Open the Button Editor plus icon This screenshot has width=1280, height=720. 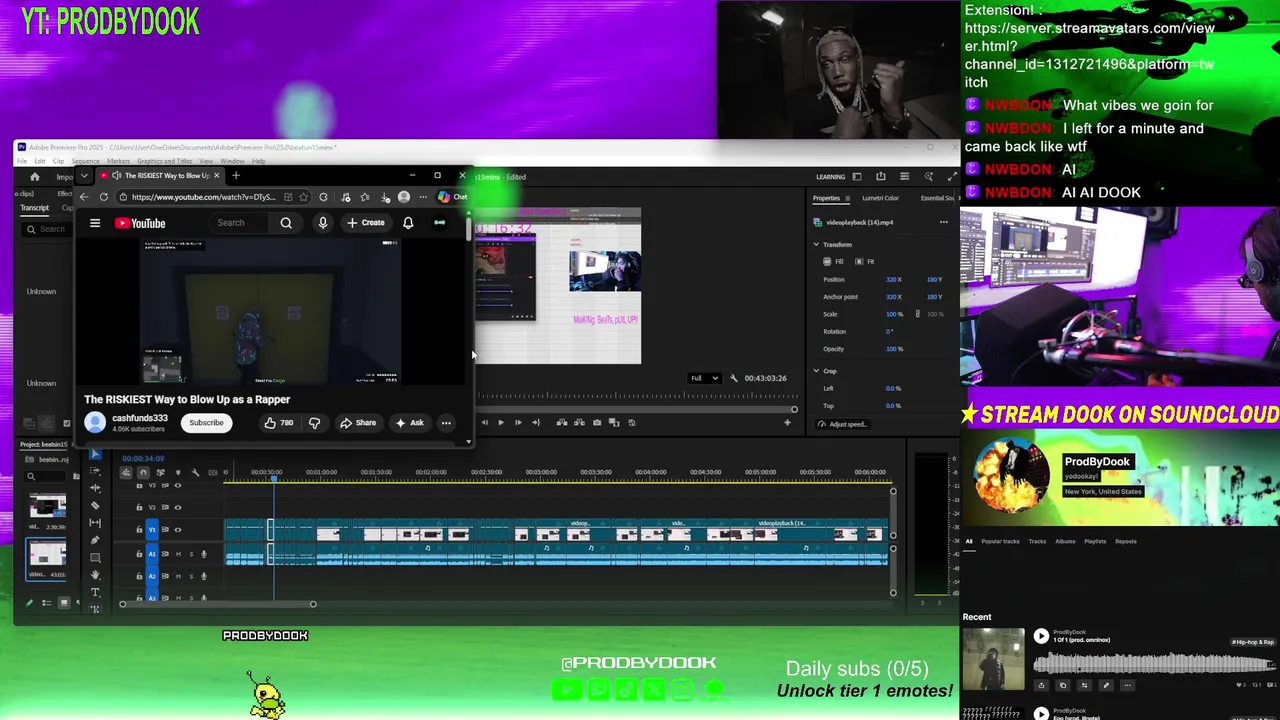tap(787, 422)
